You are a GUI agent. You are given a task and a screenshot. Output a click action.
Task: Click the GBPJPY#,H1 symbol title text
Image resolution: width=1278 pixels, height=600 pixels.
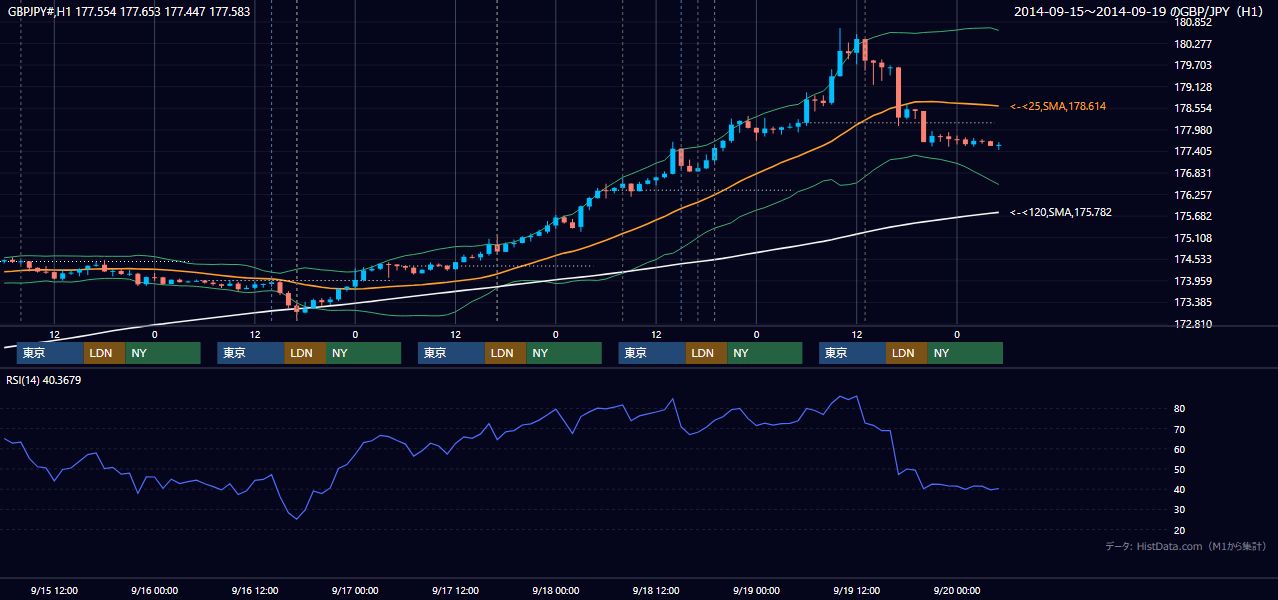tap(128, 11)
